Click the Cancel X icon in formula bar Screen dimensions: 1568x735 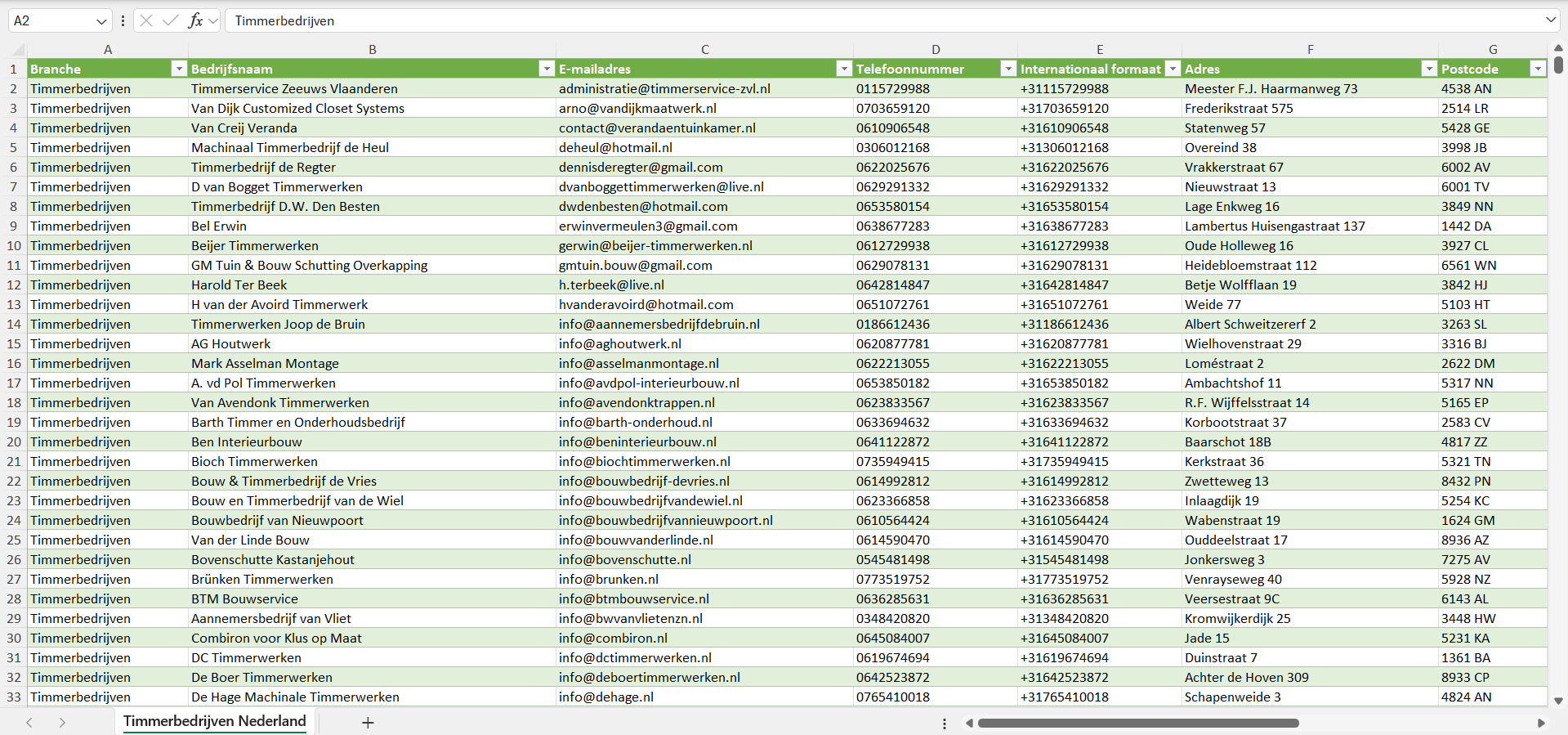pyautogui.click(x=146, y=20)
